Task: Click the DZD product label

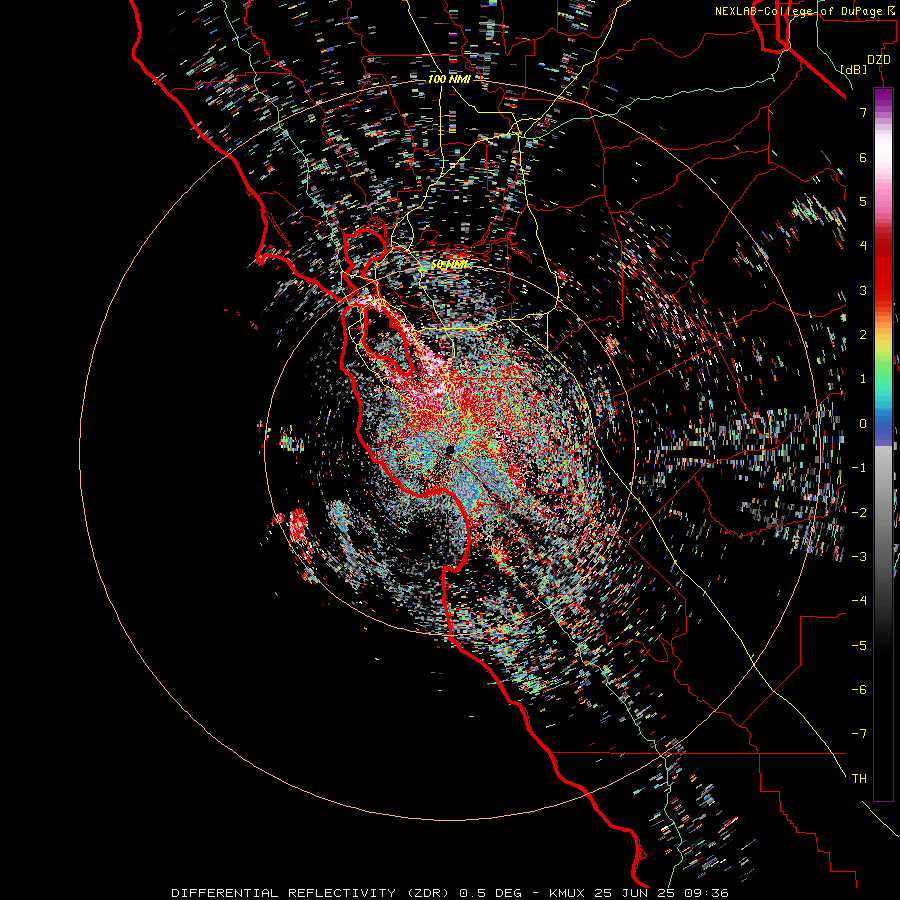Action: pyautogui.click(x=879, y=60)
